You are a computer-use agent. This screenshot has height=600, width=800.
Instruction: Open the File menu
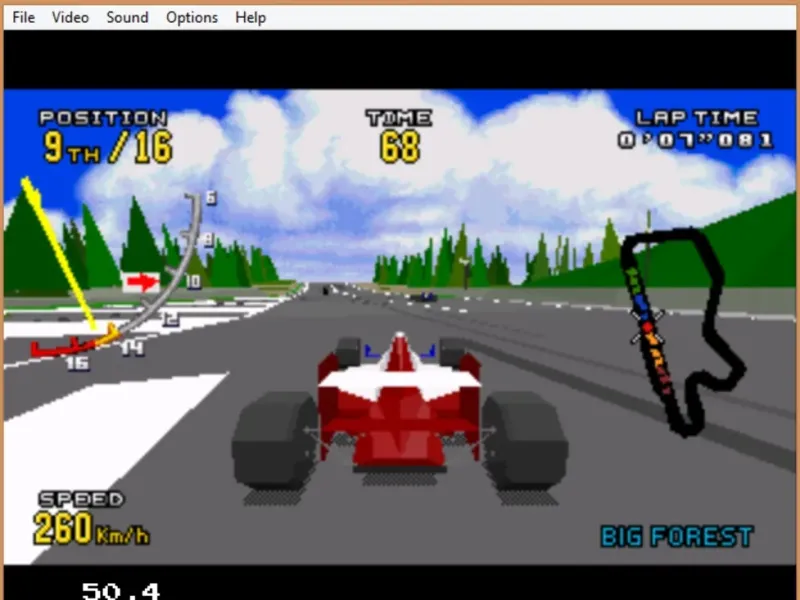pyautogui.click(x=23, y=17)
